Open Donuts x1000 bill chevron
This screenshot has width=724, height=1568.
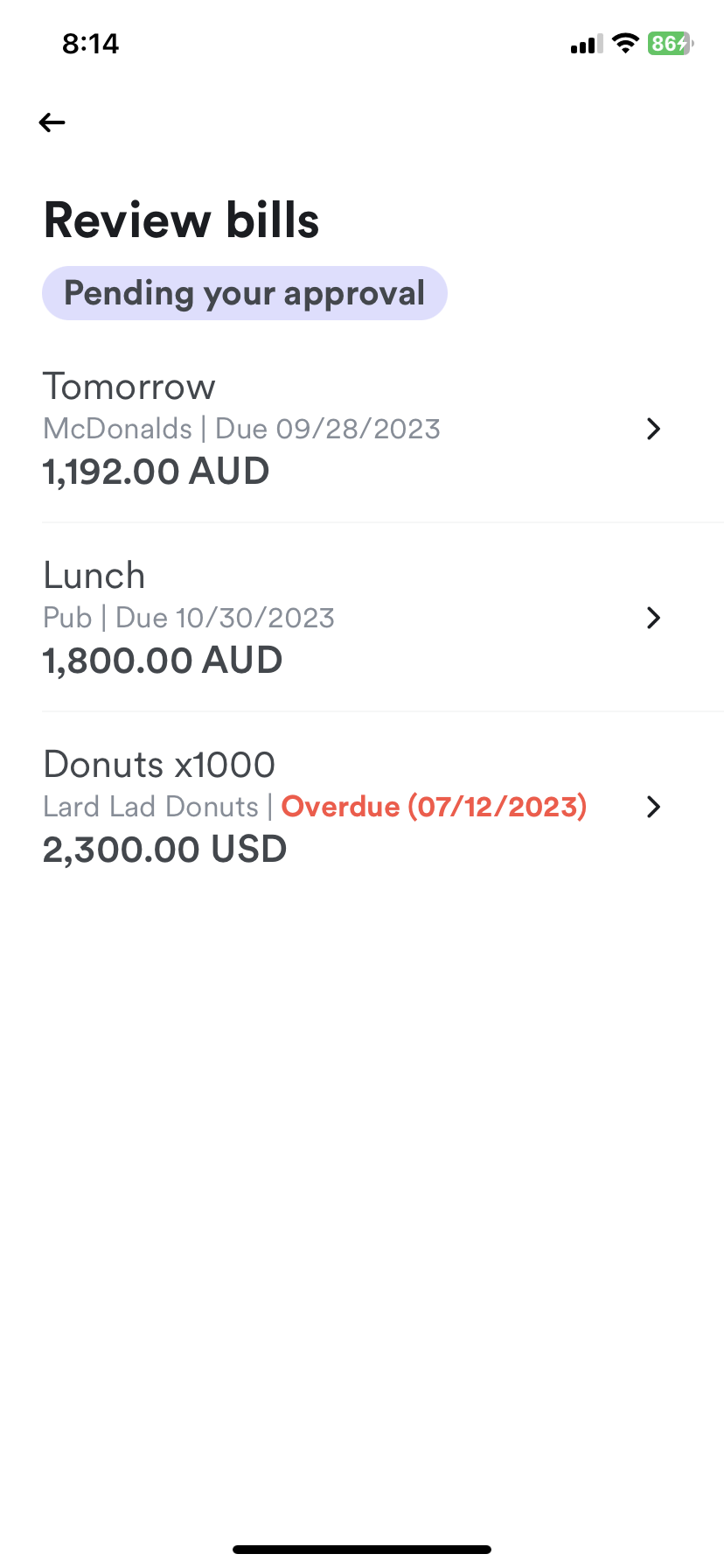(653, 807)
